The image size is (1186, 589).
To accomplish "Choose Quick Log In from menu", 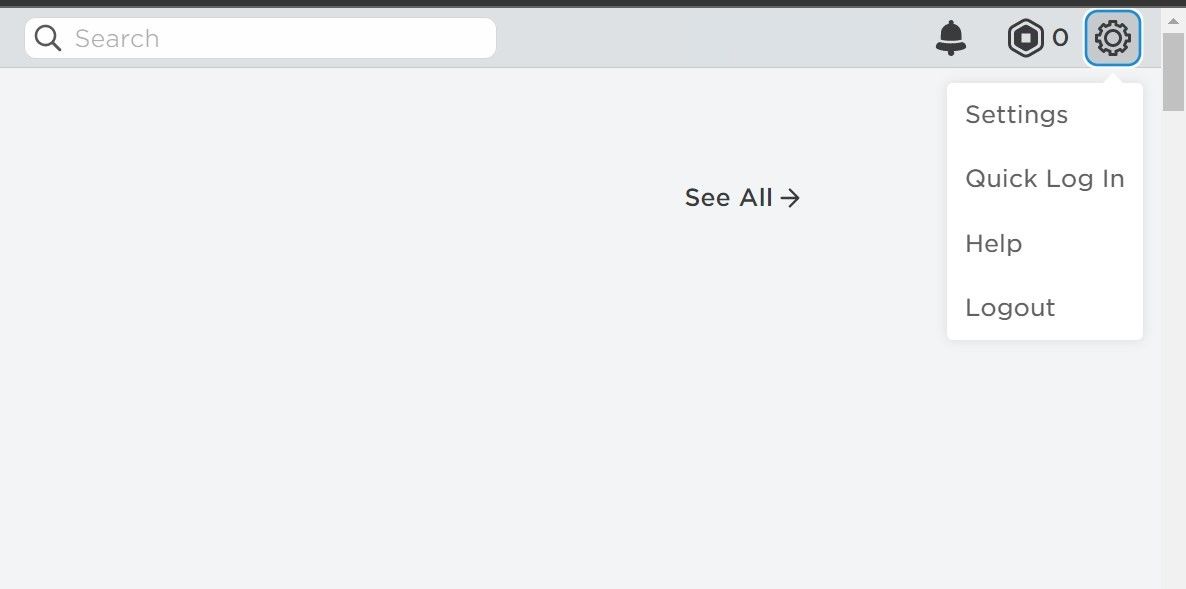I will 1045,179.
